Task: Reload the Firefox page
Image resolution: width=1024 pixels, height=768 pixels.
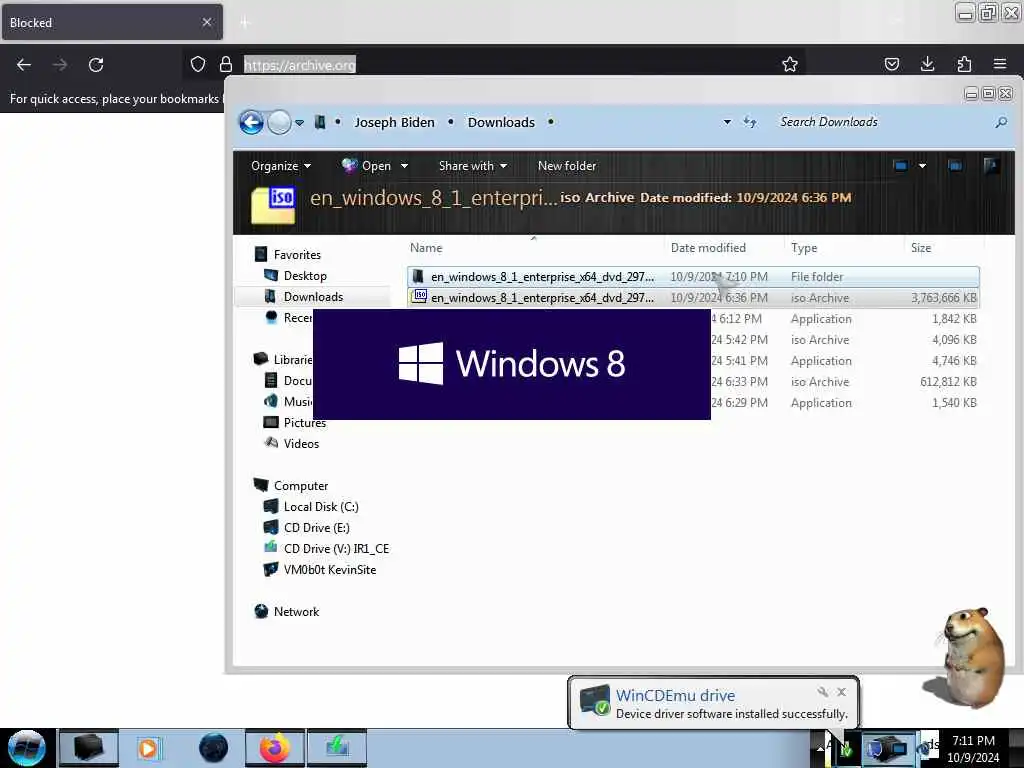Action: tap(96, 65)
